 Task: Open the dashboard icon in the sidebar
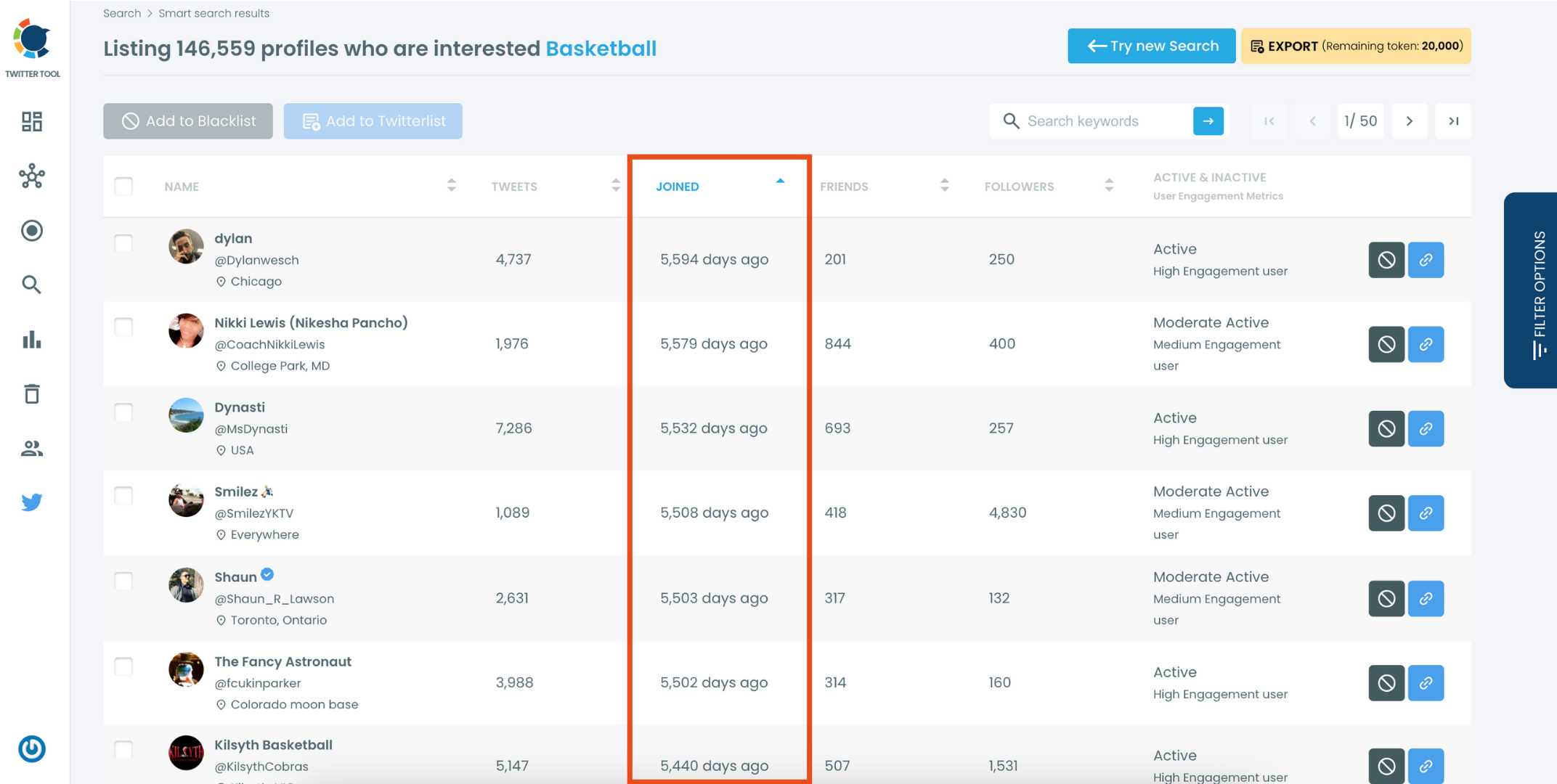[x=32, y=121]
